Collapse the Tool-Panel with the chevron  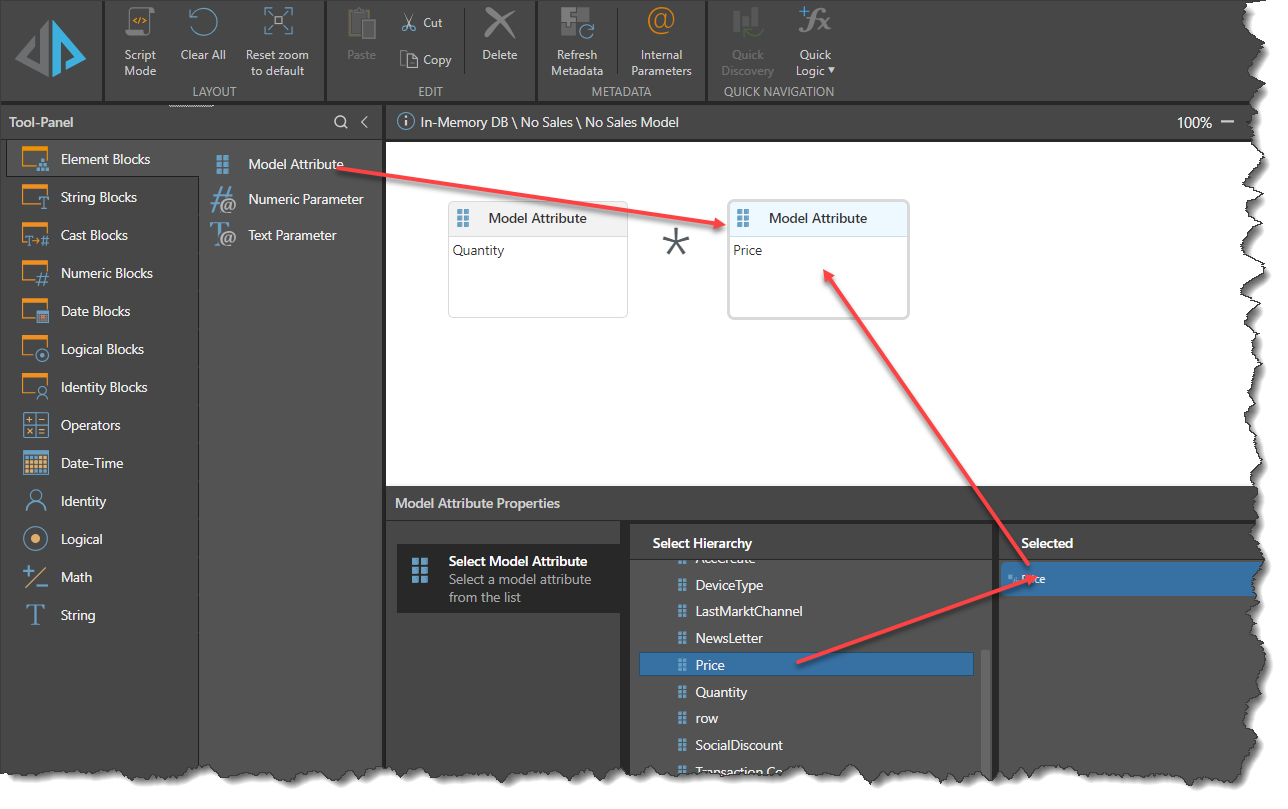tap(365, 122)
